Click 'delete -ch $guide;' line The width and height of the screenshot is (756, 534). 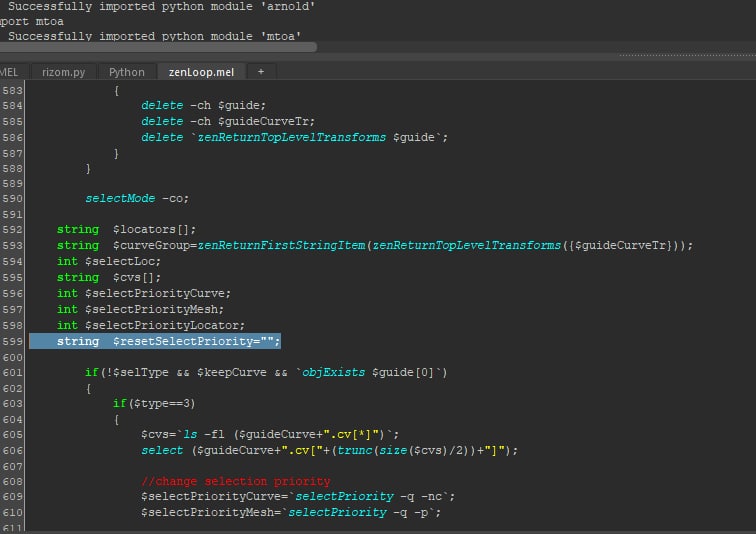[x=203, y=106]
